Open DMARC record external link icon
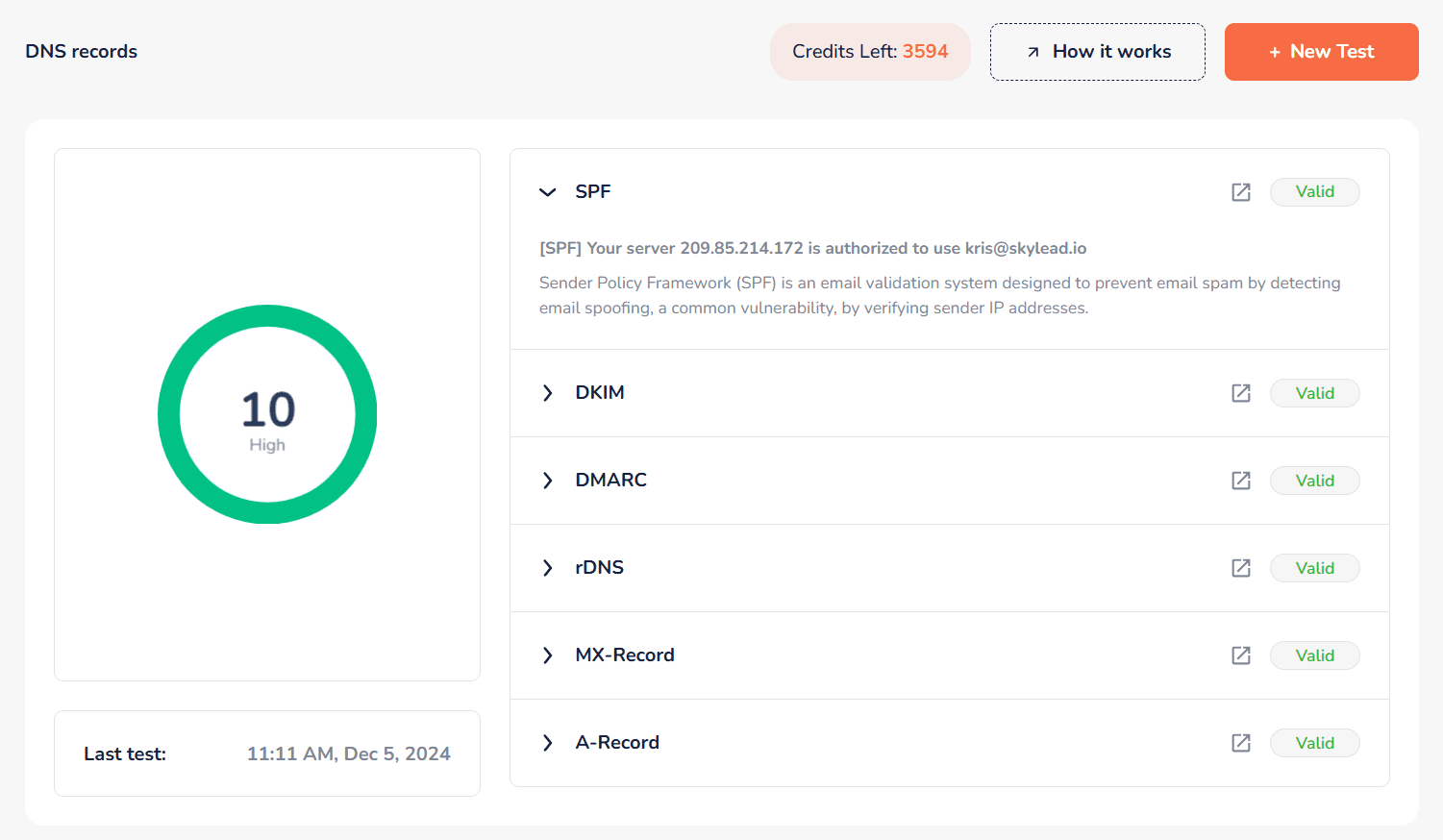 (x=1241, y=481)
